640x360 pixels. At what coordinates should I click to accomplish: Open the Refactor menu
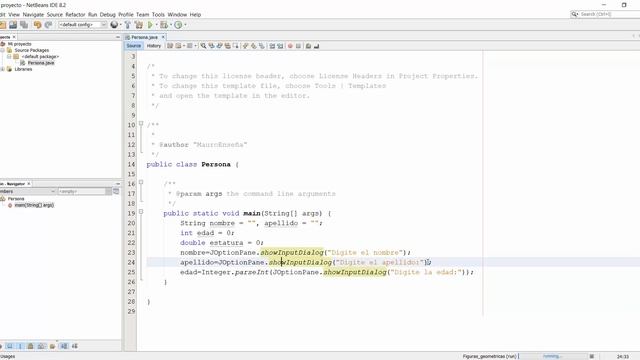[x=75, y=14]
